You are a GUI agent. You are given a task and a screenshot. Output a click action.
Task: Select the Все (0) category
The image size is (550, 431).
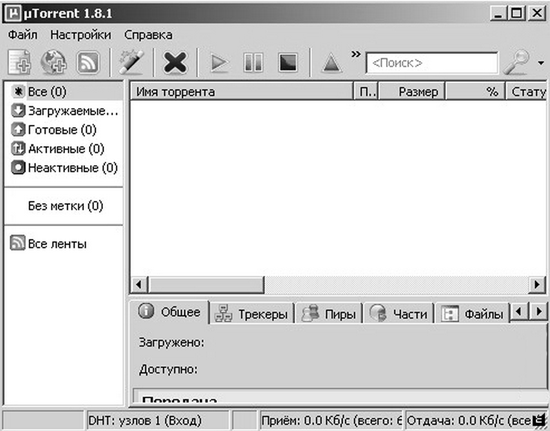point(64,92)
